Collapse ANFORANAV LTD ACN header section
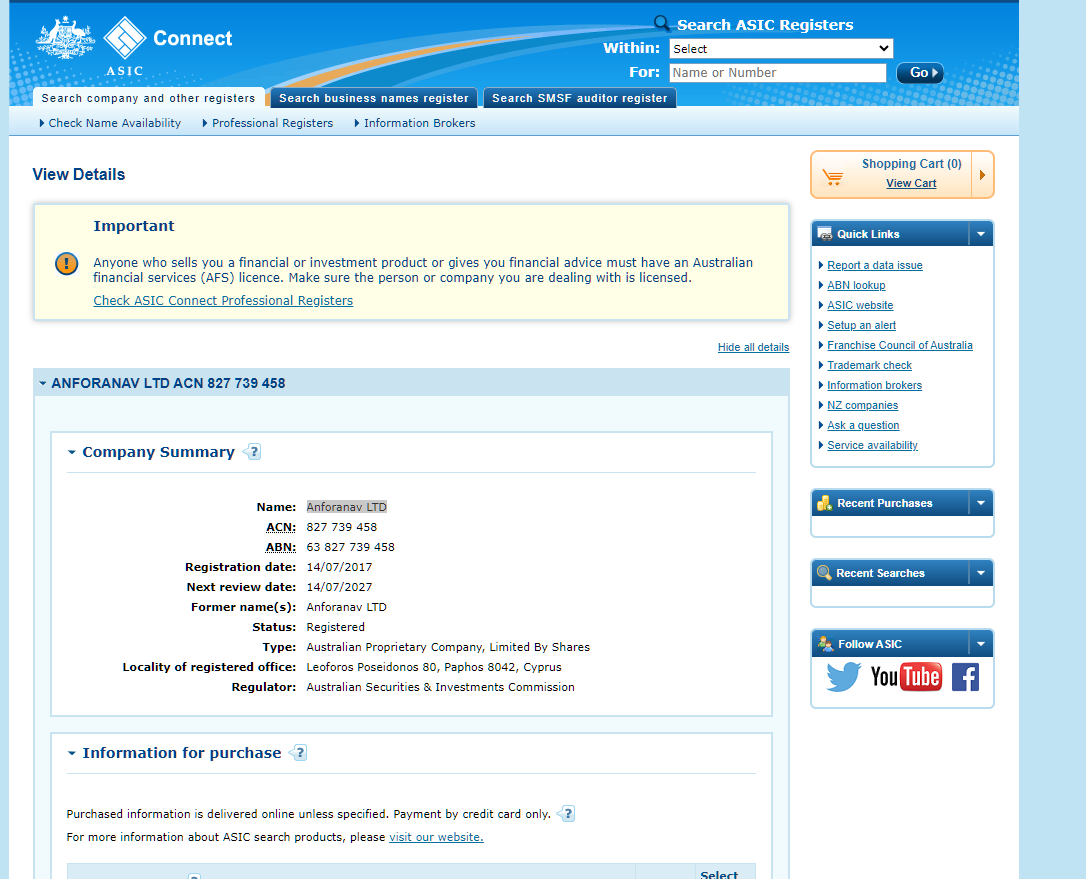Screen dimensions: 1086x879 pos(43,383)
